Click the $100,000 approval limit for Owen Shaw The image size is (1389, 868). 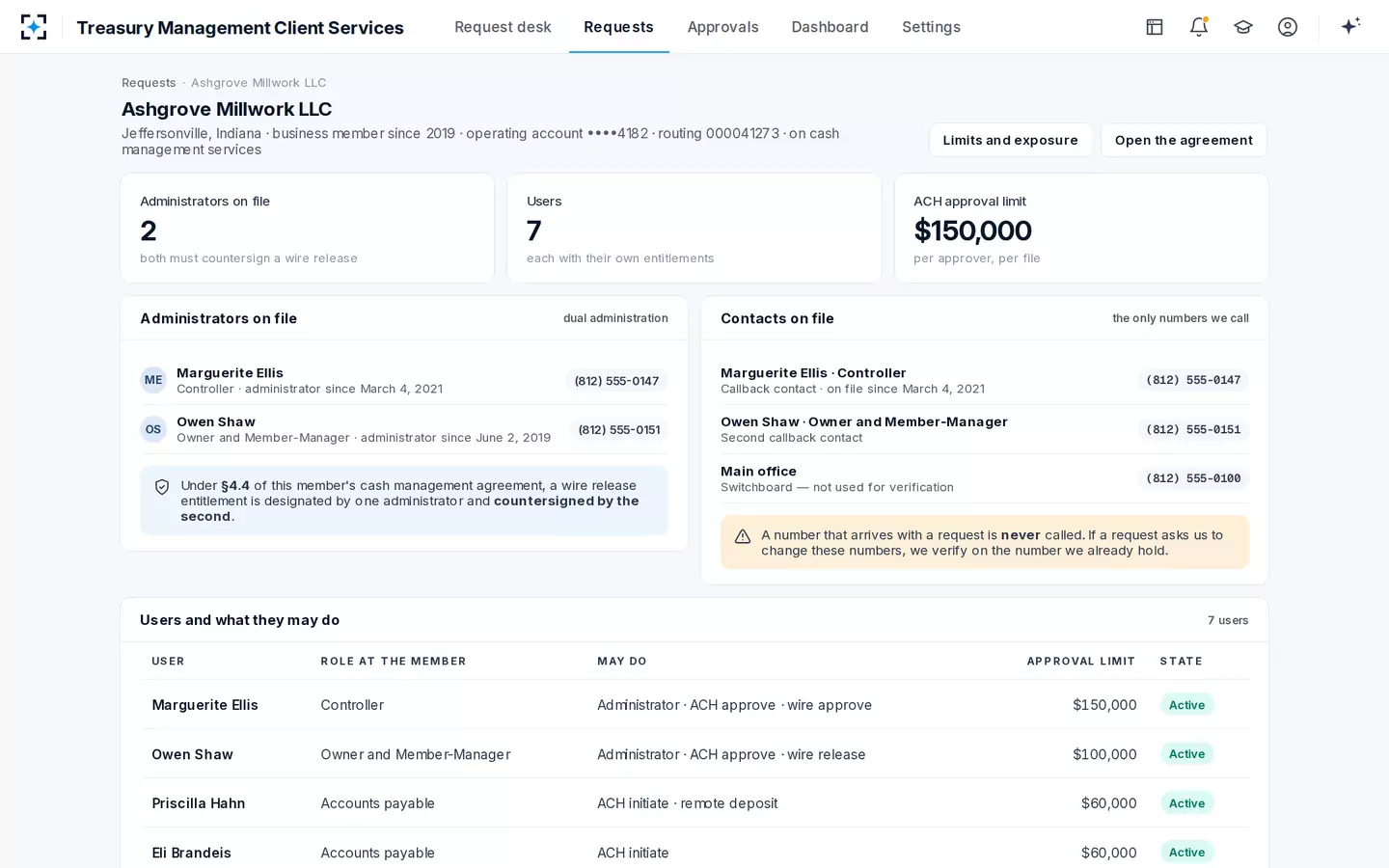(x=1104, y=754)
